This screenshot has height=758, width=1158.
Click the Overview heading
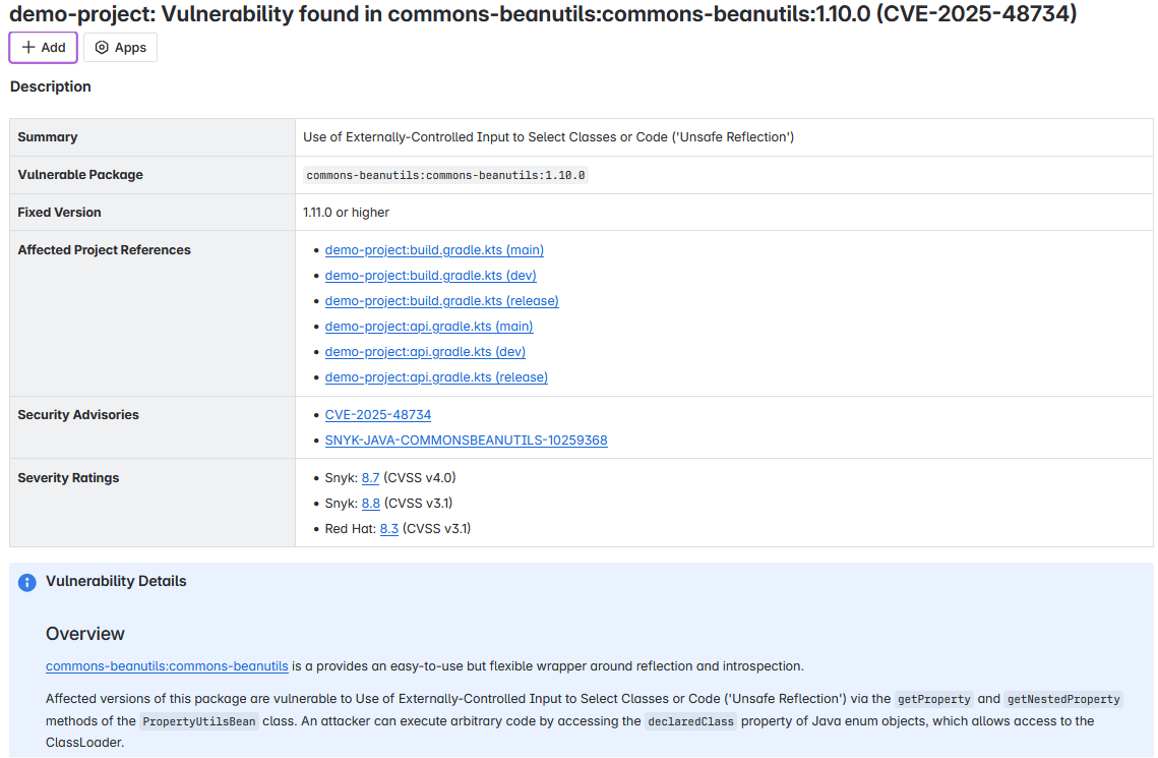pyautogui.click(x=85, y=634)
